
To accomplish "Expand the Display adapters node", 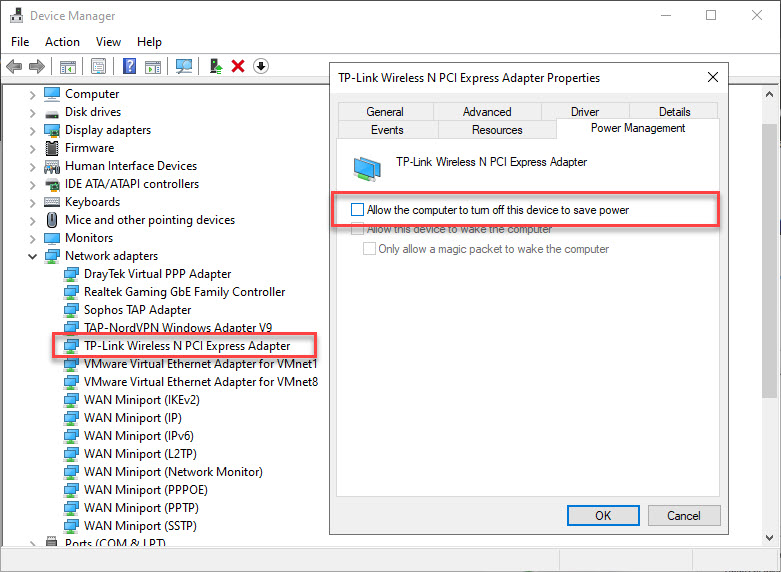I will click(x=32, y=131).
